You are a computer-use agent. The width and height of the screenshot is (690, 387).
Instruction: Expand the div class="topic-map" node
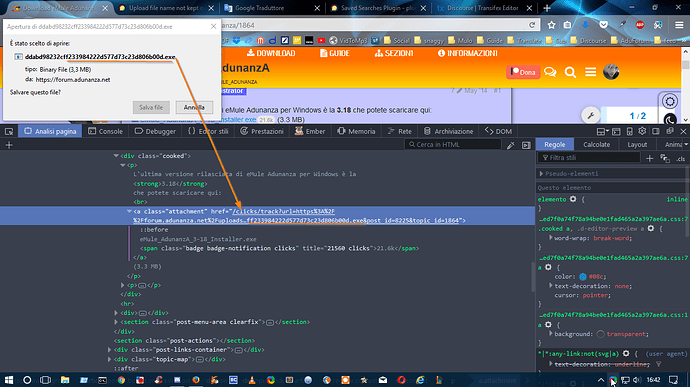point(110,359)
